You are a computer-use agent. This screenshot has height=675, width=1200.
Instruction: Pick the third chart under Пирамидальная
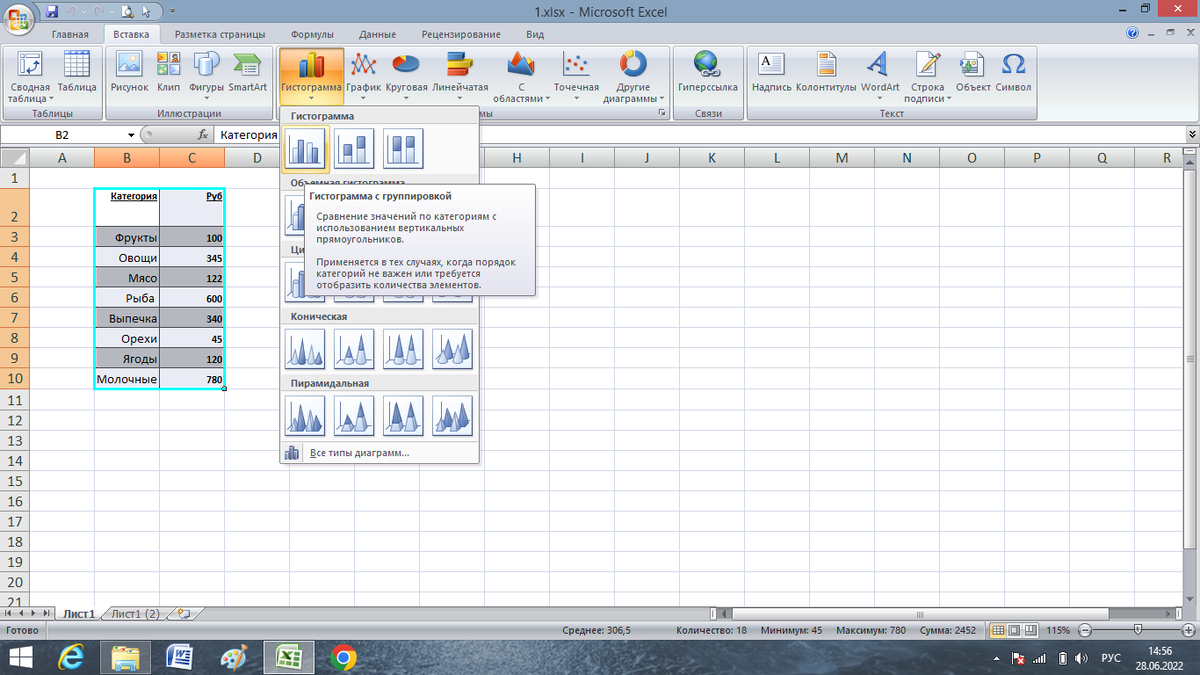point(403,416)
